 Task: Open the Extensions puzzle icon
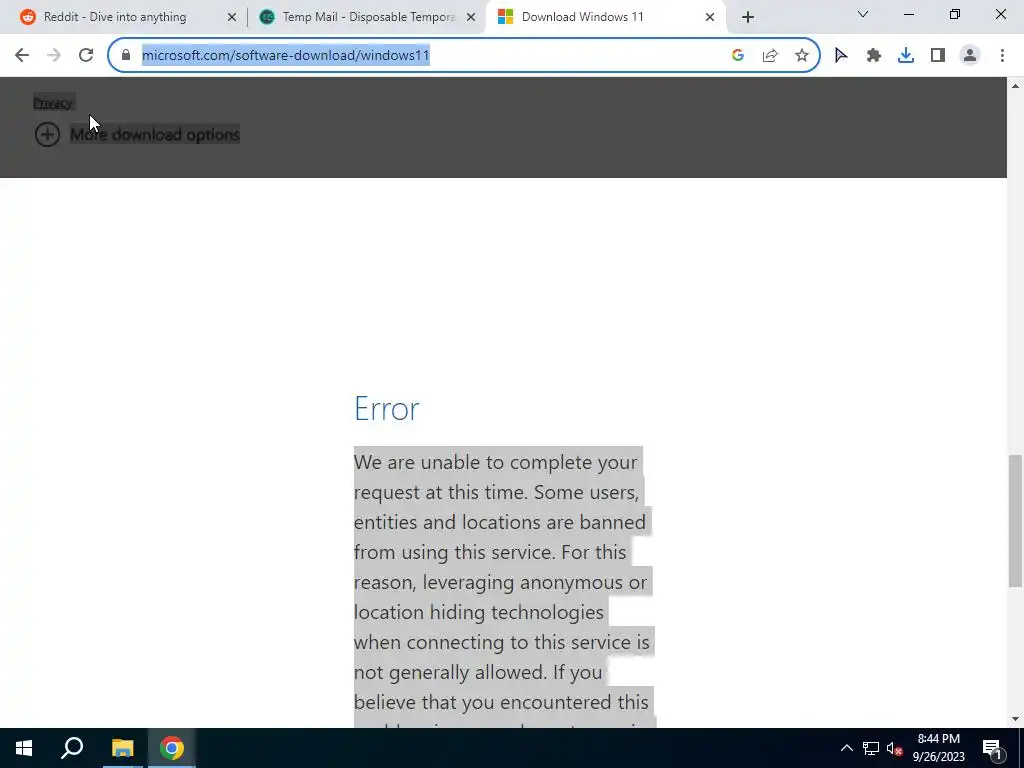pos(873,56)
